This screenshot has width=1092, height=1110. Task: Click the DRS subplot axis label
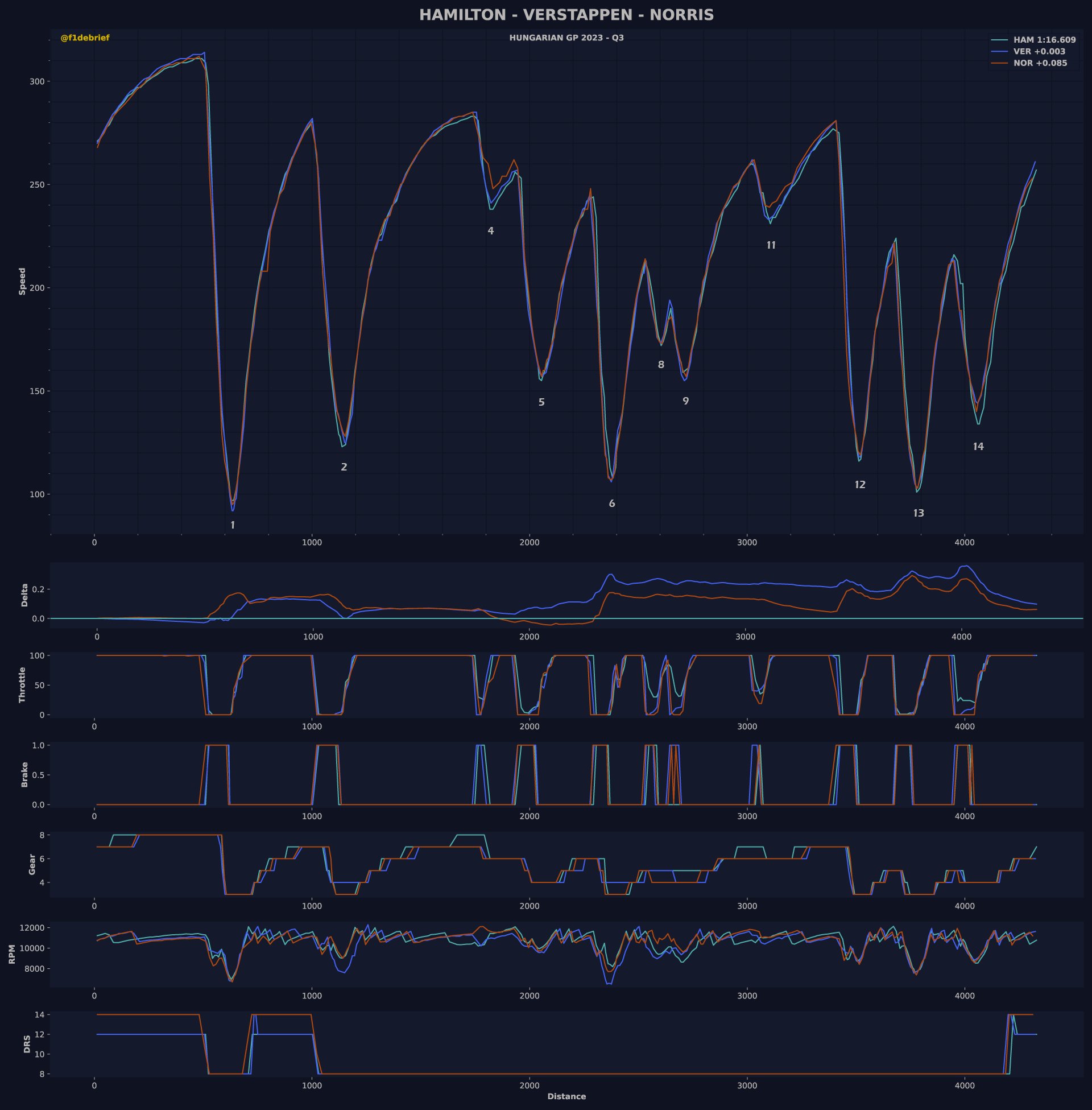pyautogui.click(x=27, y=1043)
